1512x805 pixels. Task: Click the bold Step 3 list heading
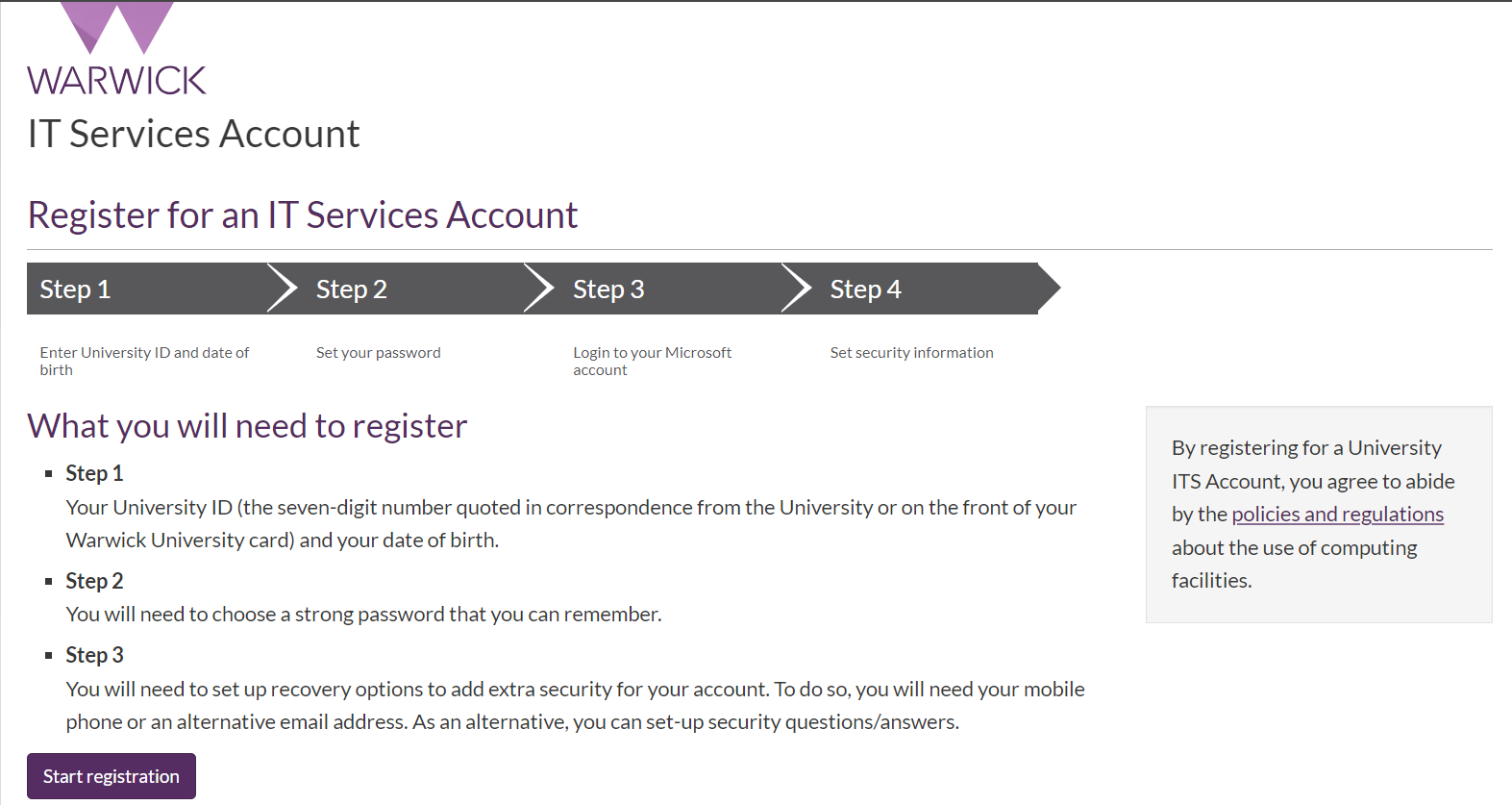coord(94,655)
